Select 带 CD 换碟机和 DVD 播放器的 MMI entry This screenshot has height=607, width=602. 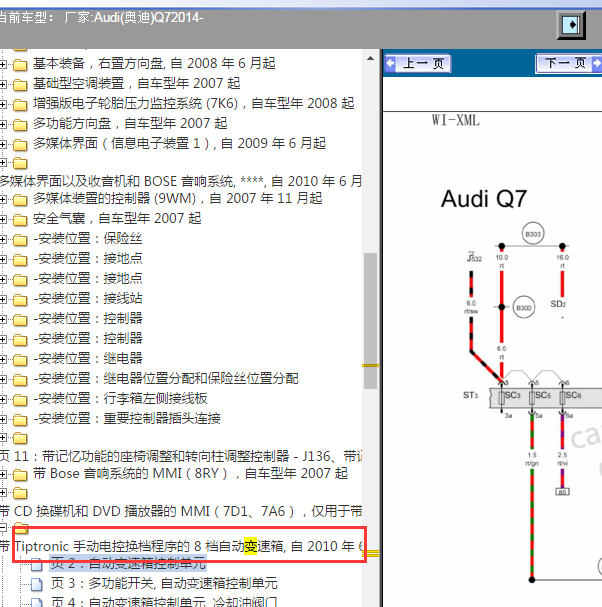[181, 511]
